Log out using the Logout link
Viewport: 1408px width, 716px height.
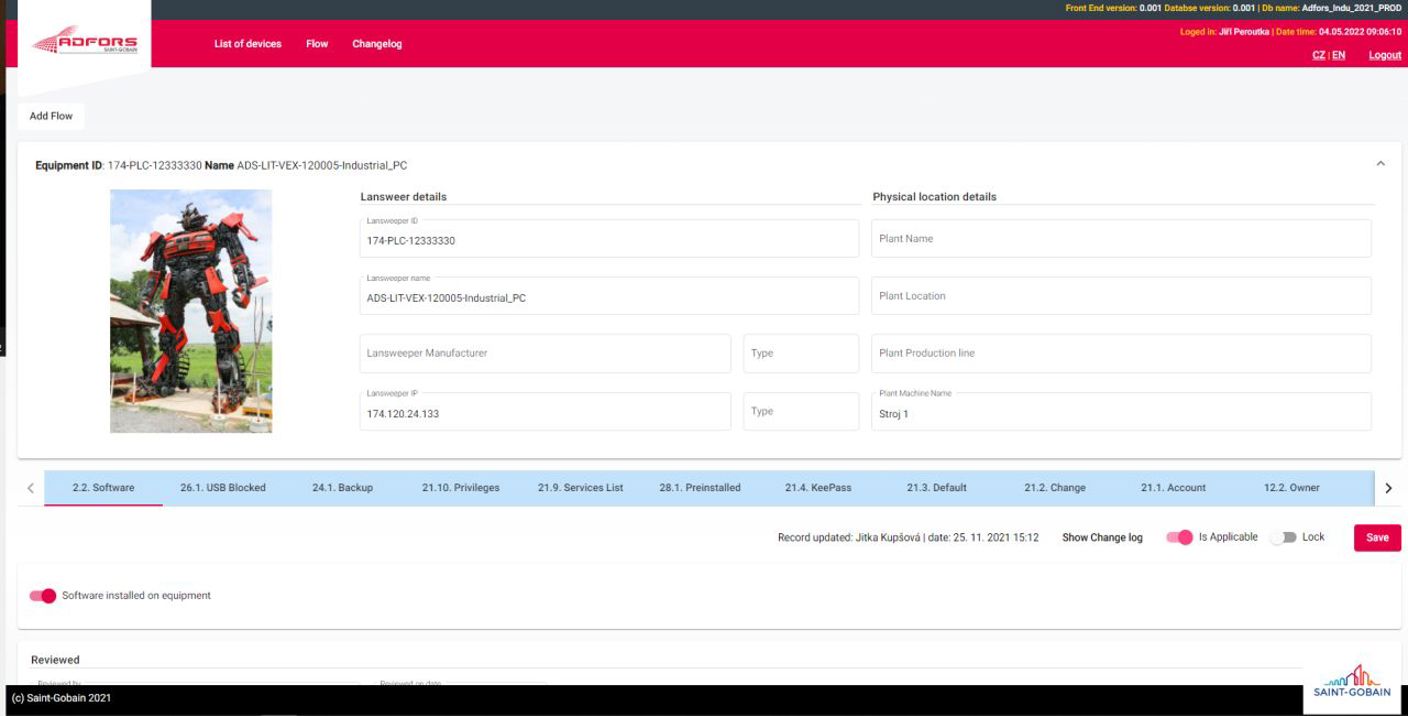point(1384,56)
